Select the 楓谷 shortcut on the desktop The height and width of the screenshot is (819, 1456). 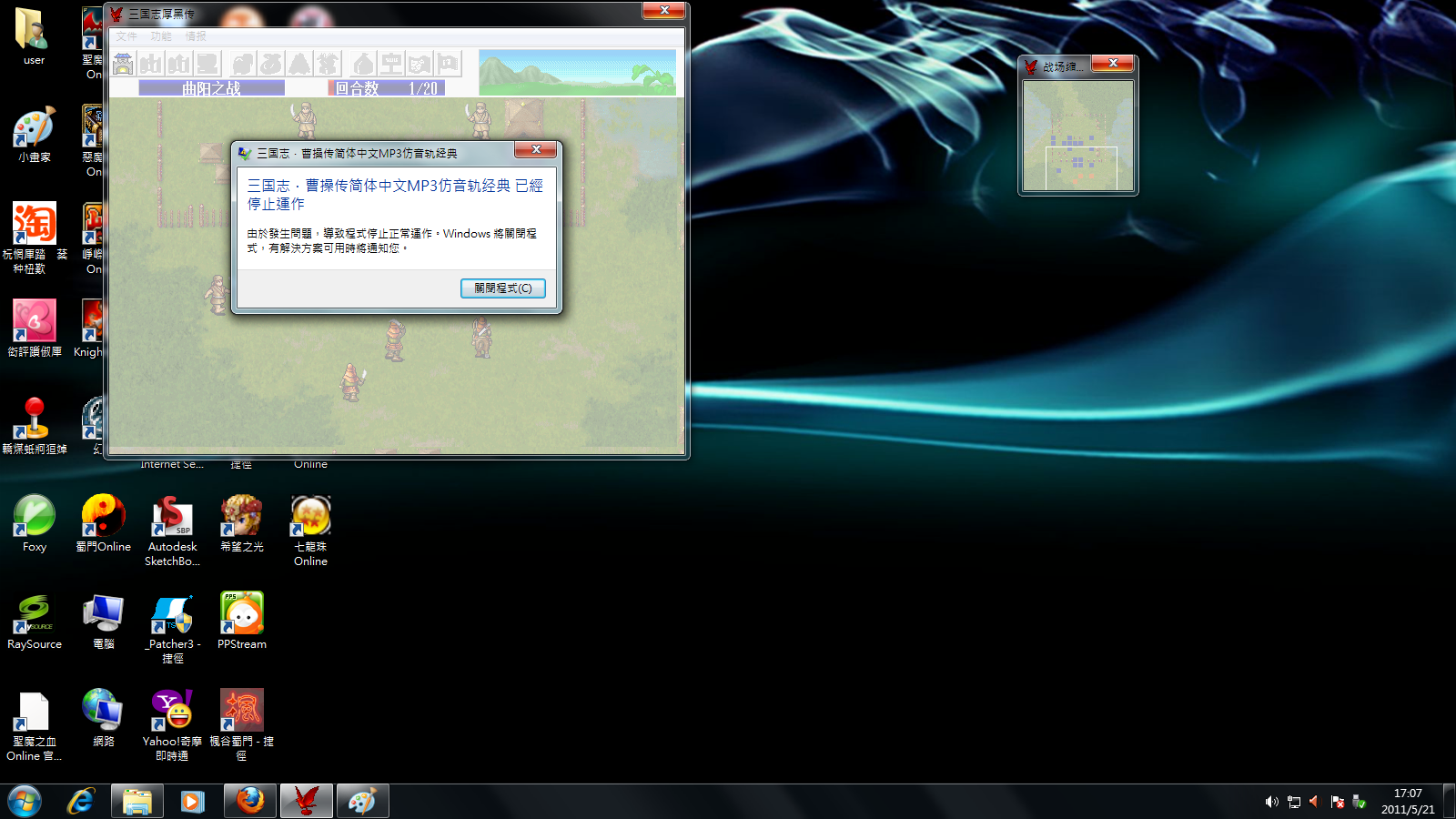point(241,725)
